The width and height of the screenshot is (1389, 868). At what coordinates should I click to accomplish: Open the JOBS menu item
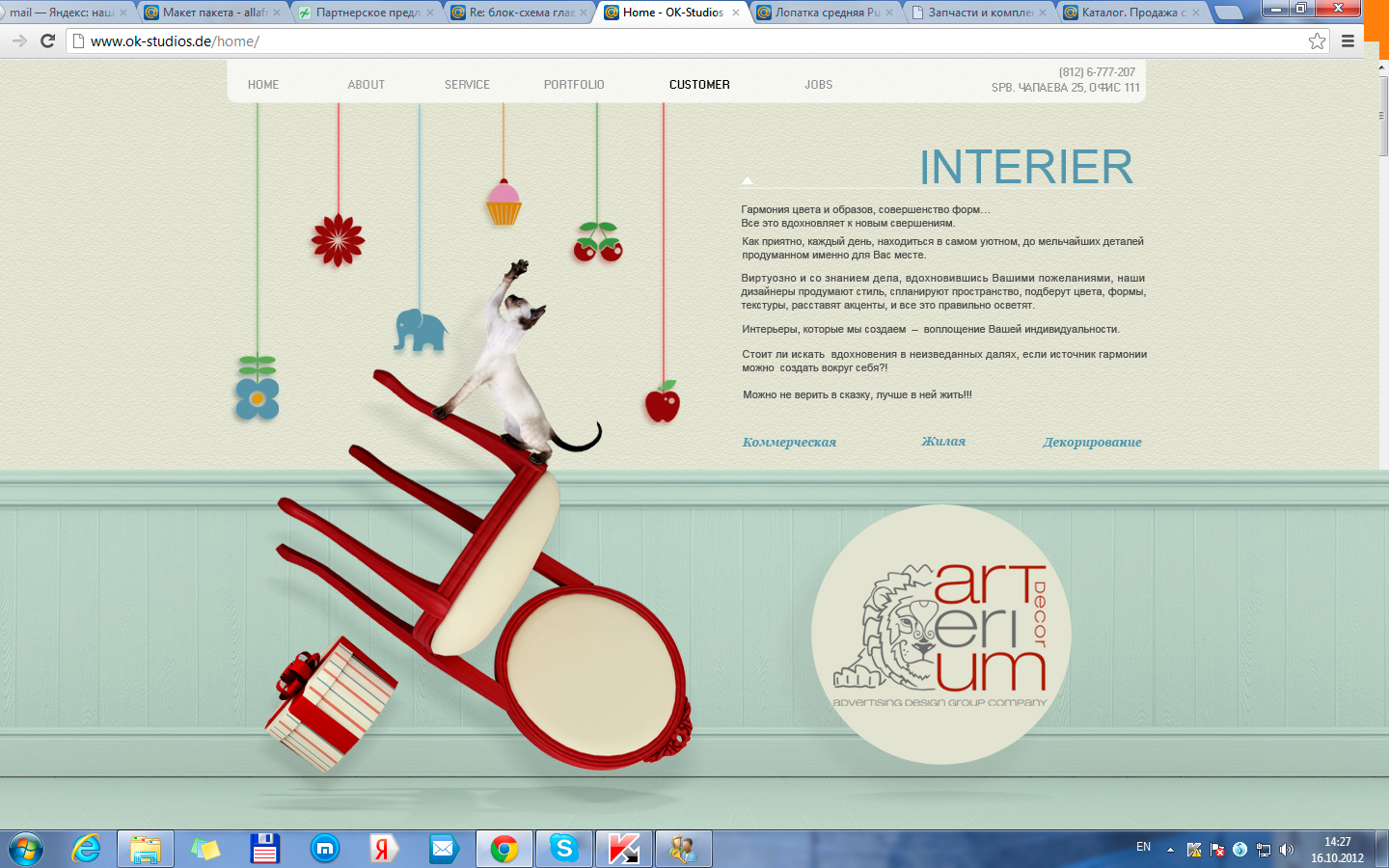[x=819, y=85]
